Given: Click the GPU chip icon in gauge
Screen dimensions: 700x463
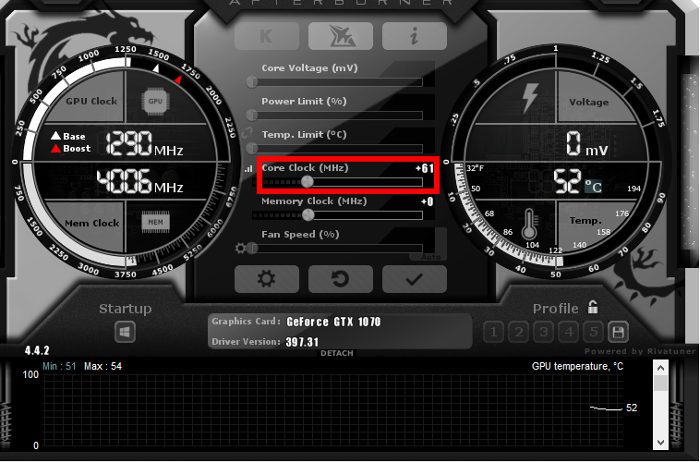Looking at the screenshot, I should click(155, 101).
